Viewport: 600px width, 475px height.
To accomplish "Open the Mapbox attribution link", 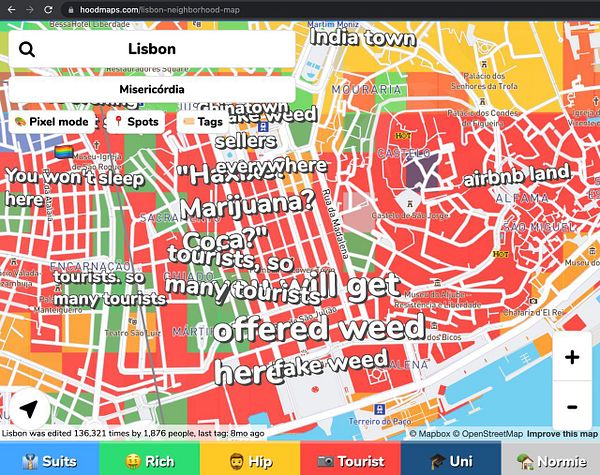I will (x=430, y=434).
